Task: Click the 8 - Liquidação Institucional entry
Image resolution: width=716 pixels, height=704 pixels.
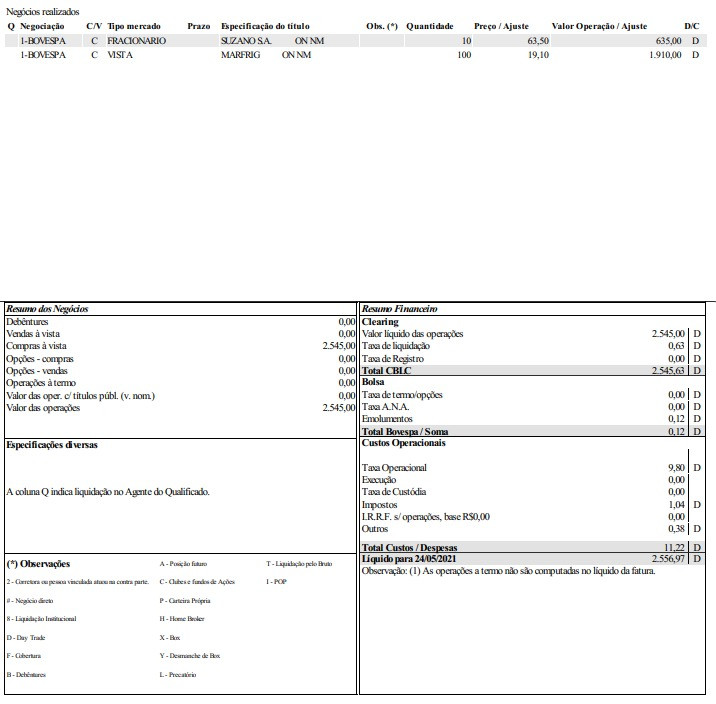Action: point(41,619)
